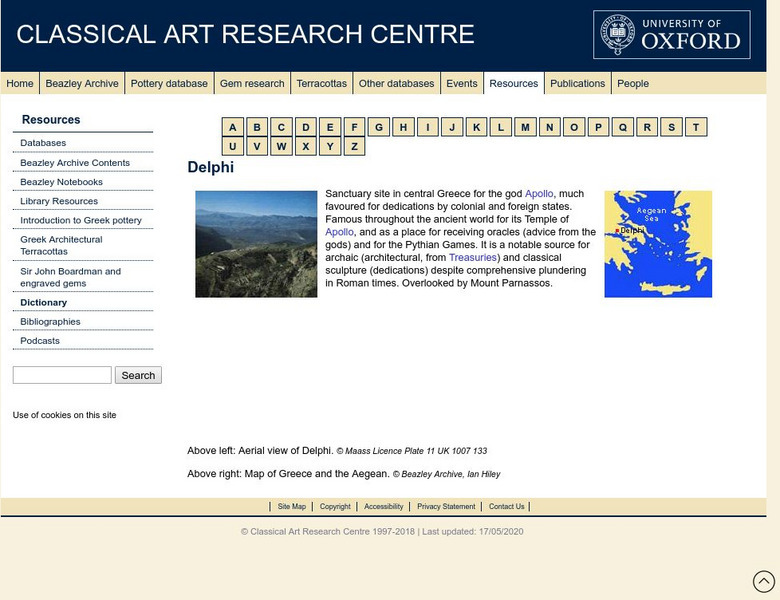Follow the first Apollo link after 'god'
Screen dimensions: 780x600
pyautogui.click(x=539, y=194)
